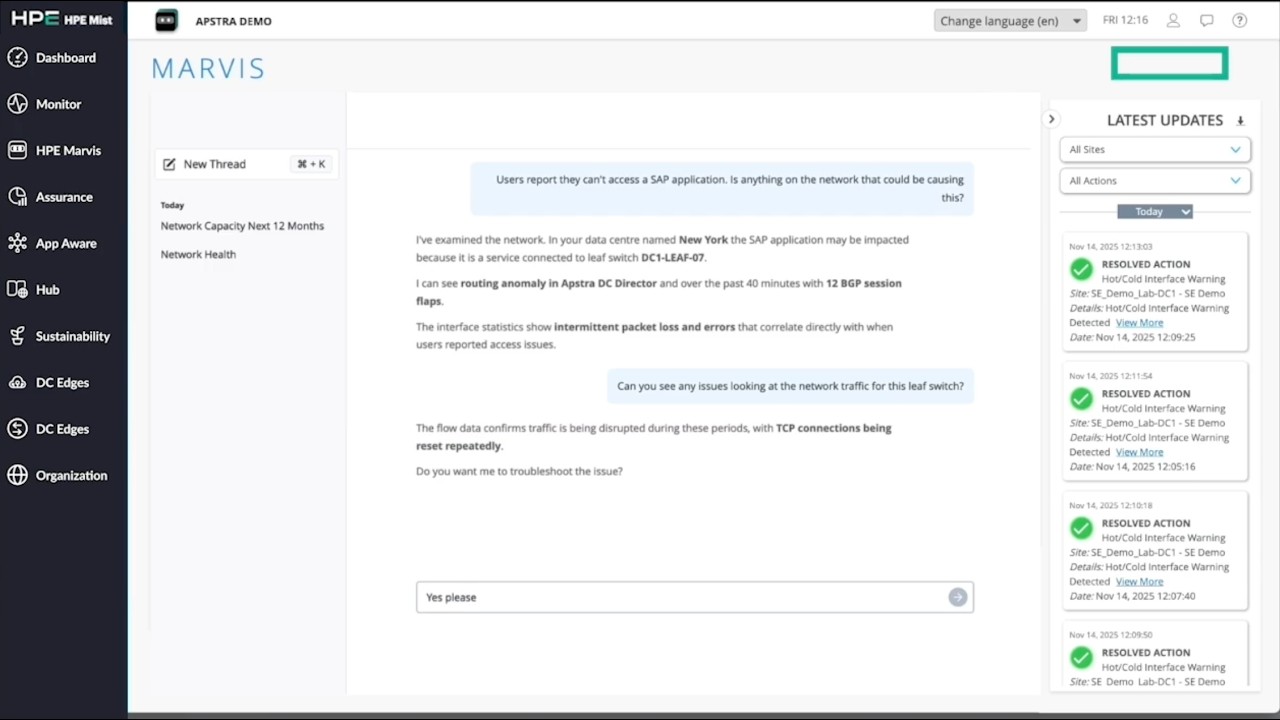Click the bold text TCP connections being reset repeatedly
The height and width of the screenshot is (720, 1280).
pyautogui.click(x=654, y=437)
